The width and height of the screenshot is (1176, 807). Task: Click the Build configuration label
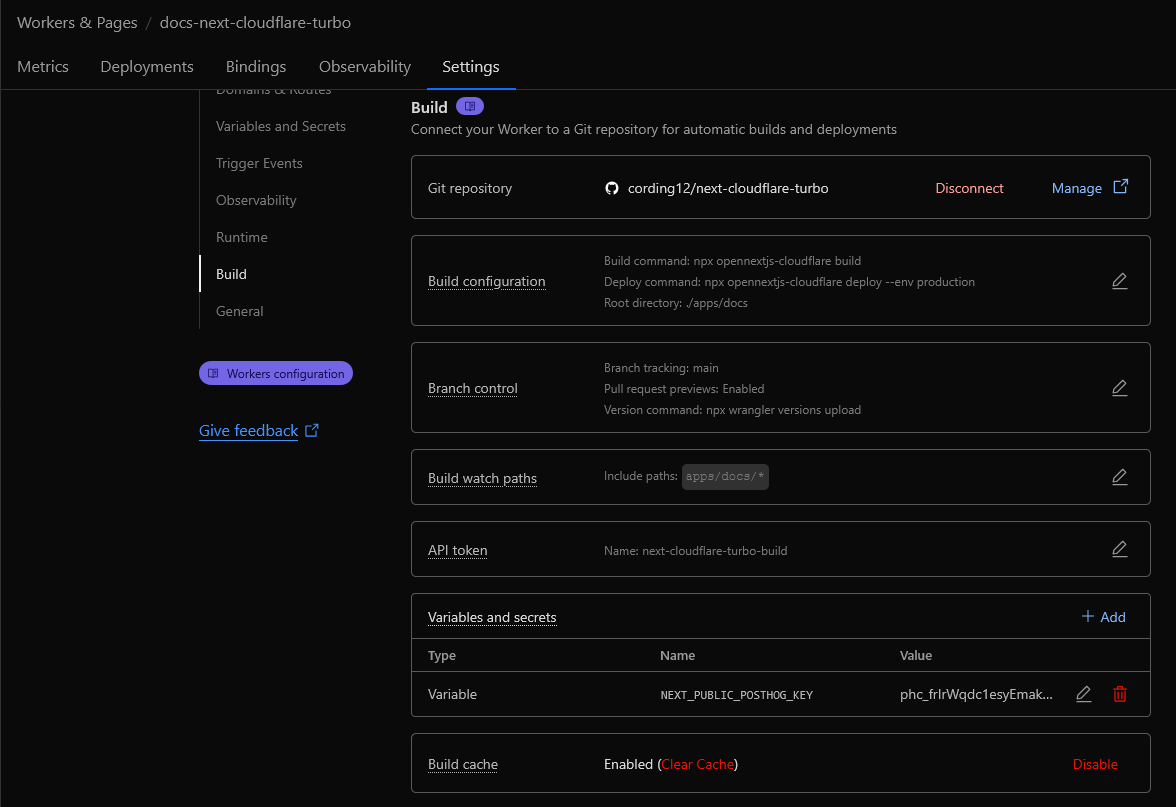pos(487,281)
